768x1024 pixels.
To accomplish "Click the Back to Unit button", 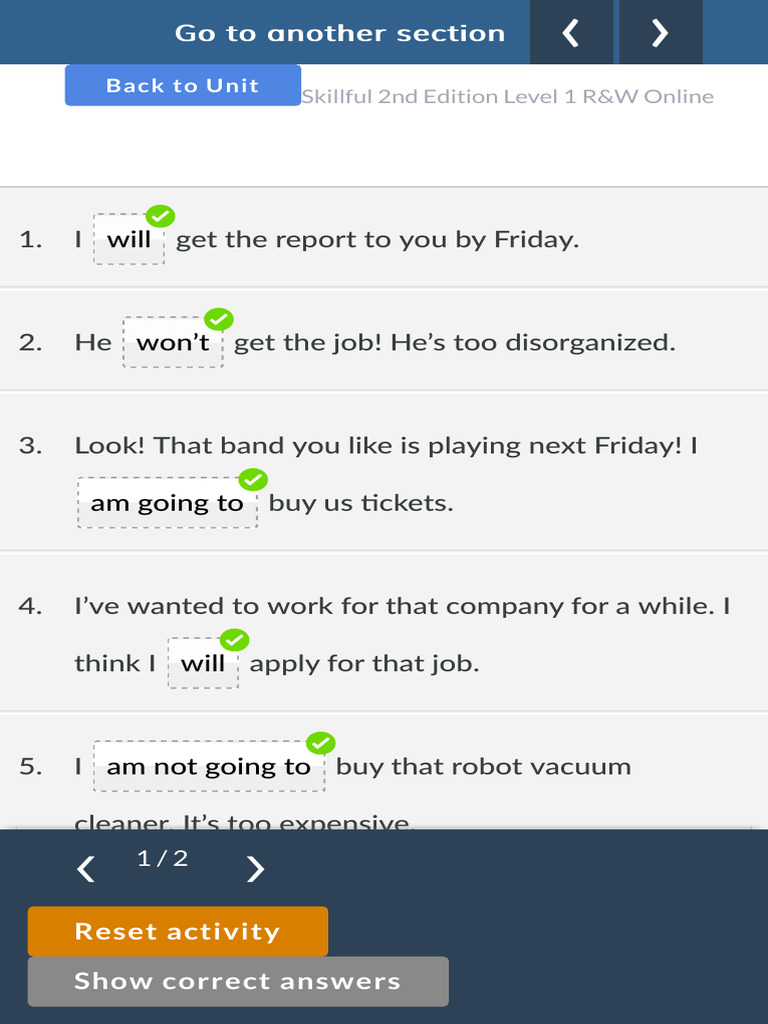I will pos(183,85).
